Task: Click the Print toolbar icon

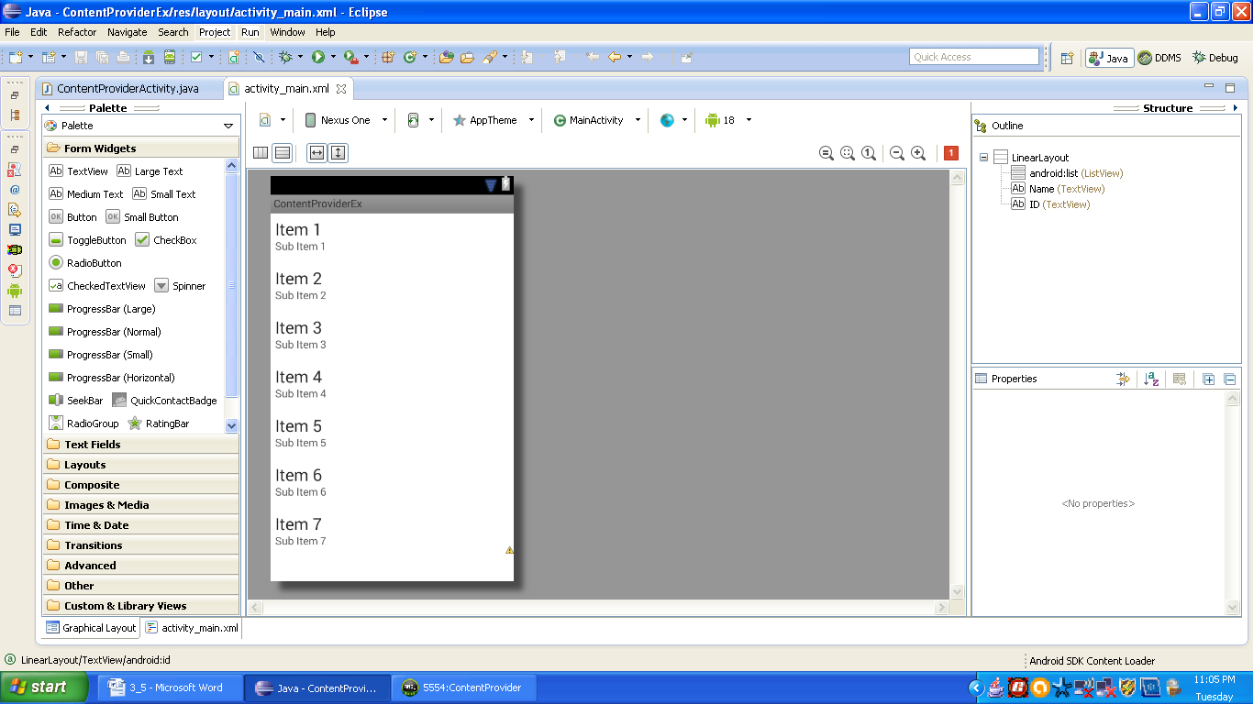Action: click(x=123, y=57)
